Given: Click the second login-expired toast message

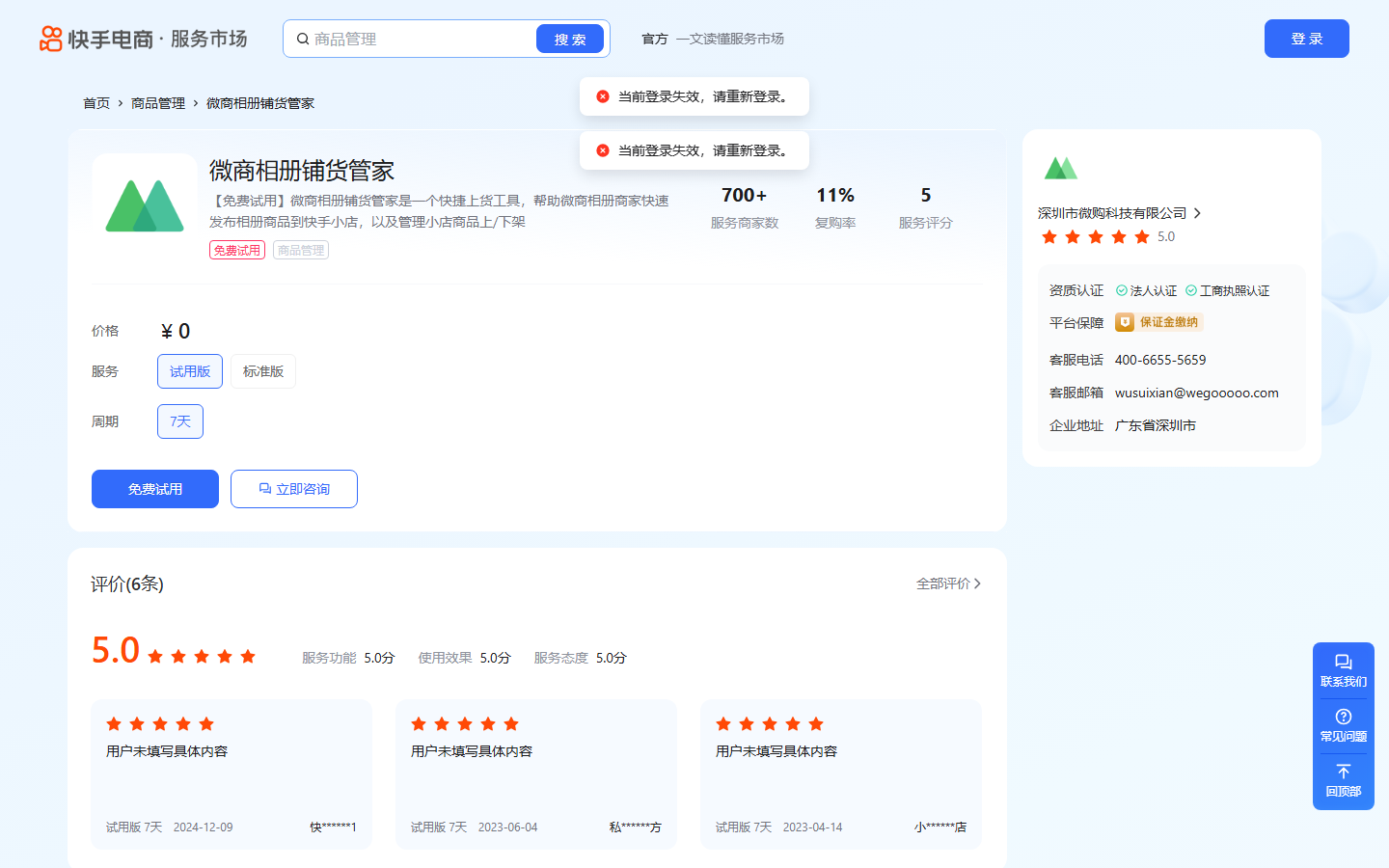Looking at the screenshot, I should [x=694, y=150].
